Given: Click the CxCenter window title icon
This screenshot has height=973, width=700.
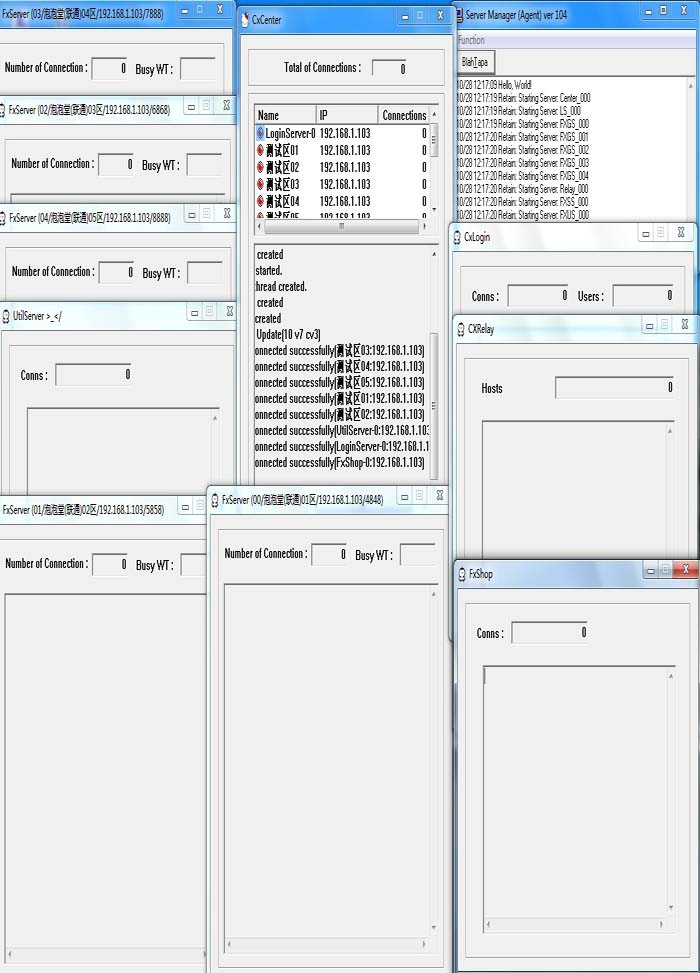Looking at the screenshot, I should pos(245,19).
